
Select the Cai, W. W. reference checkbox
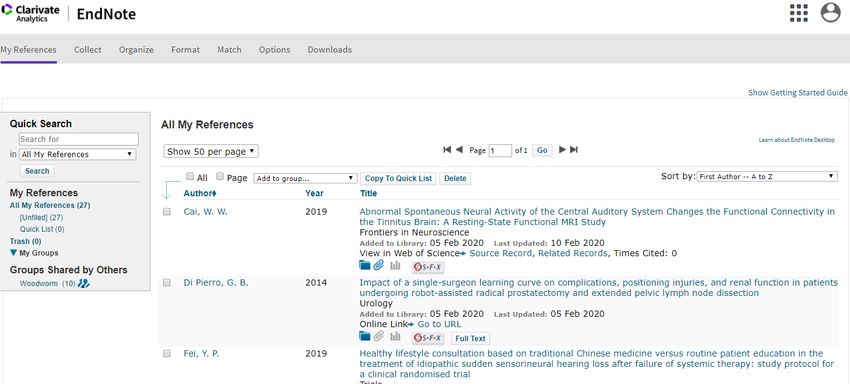click(167, 212)
